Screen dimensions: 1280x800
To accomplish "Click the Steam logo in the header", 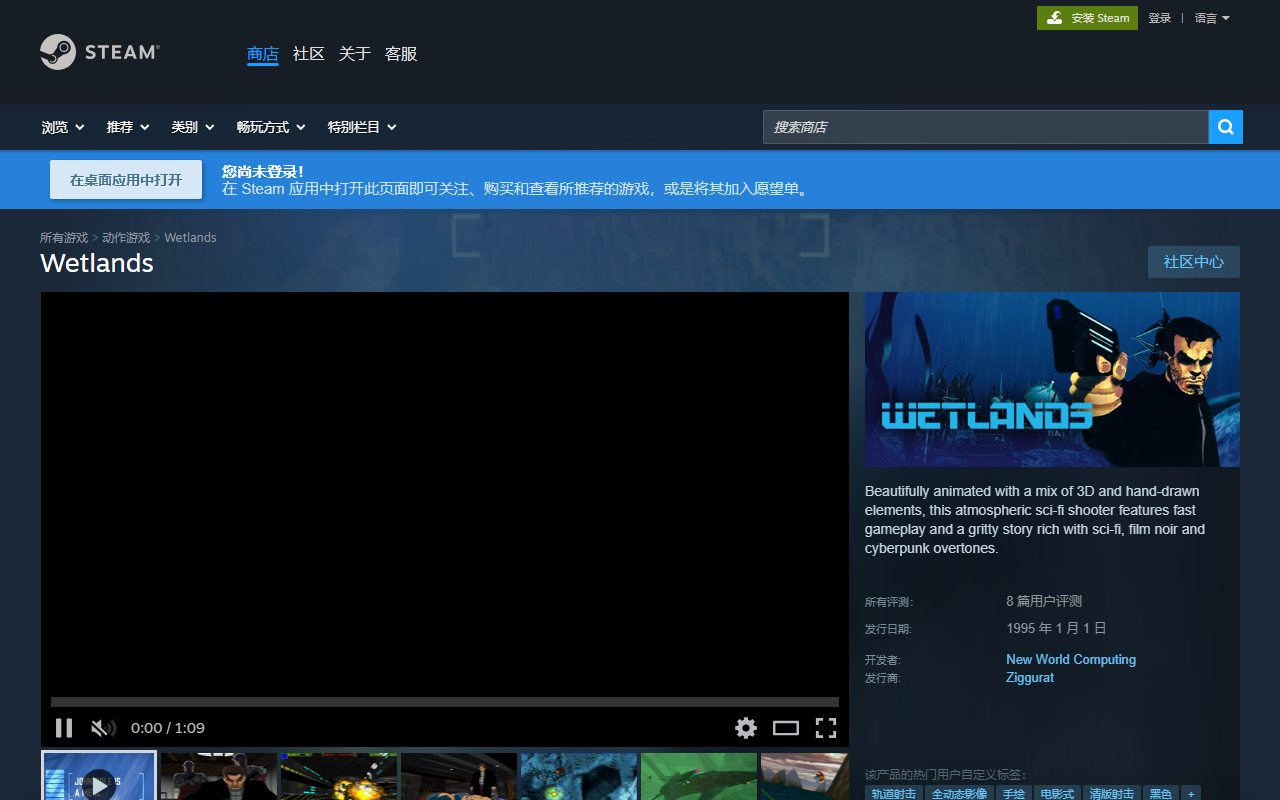I will pos(100,52).
